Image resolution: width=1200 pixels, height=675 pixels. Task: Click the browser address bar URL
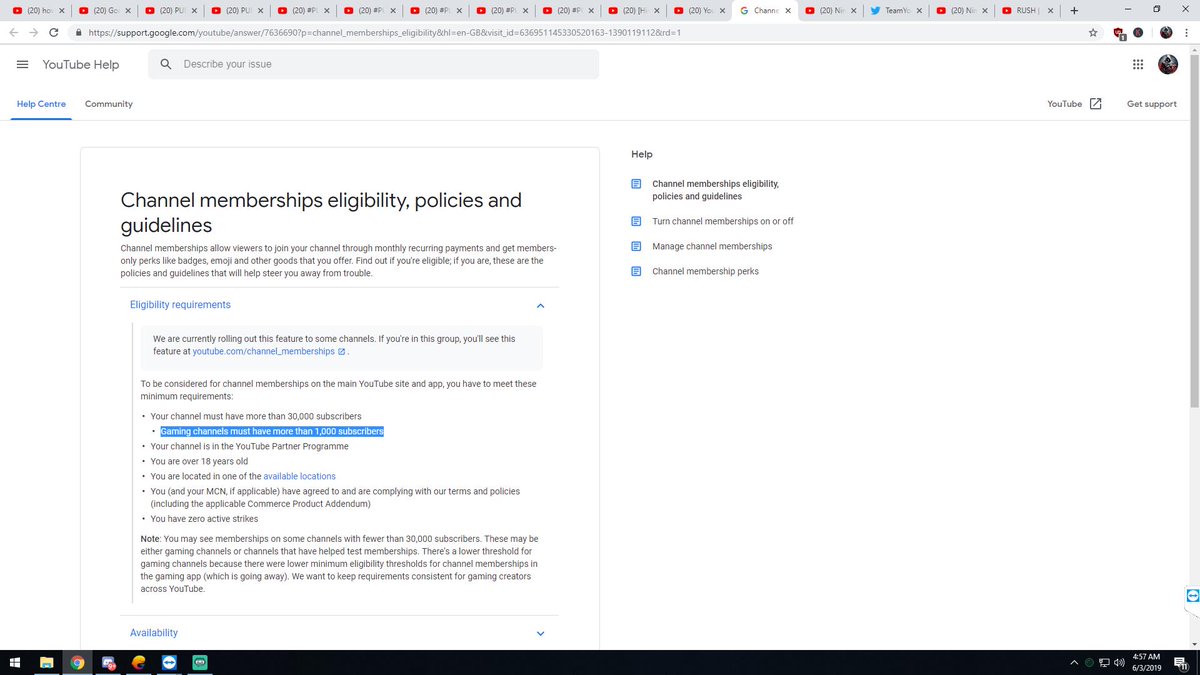click(385, 32)
